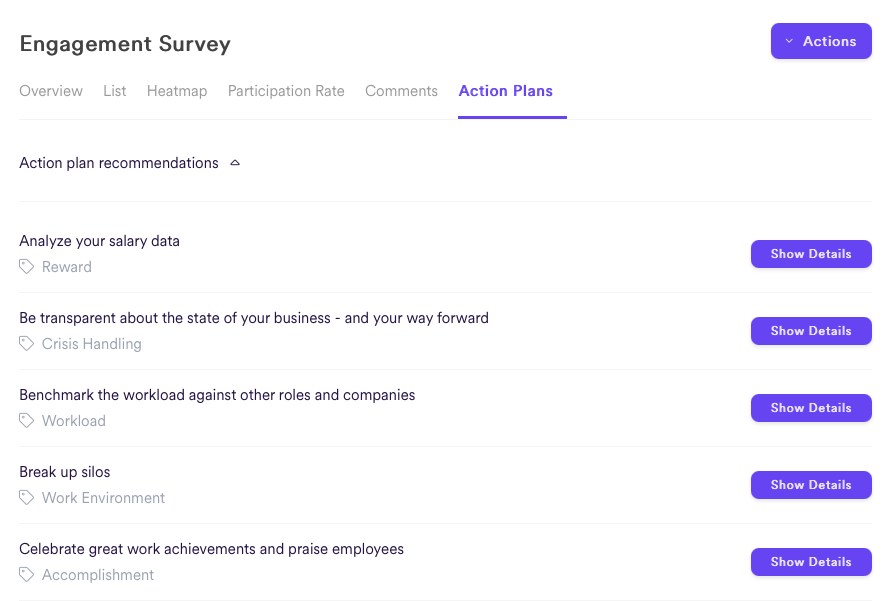889x601 pixels.
Task: Select the Participation Rate tab
Action: coord(286,91)
